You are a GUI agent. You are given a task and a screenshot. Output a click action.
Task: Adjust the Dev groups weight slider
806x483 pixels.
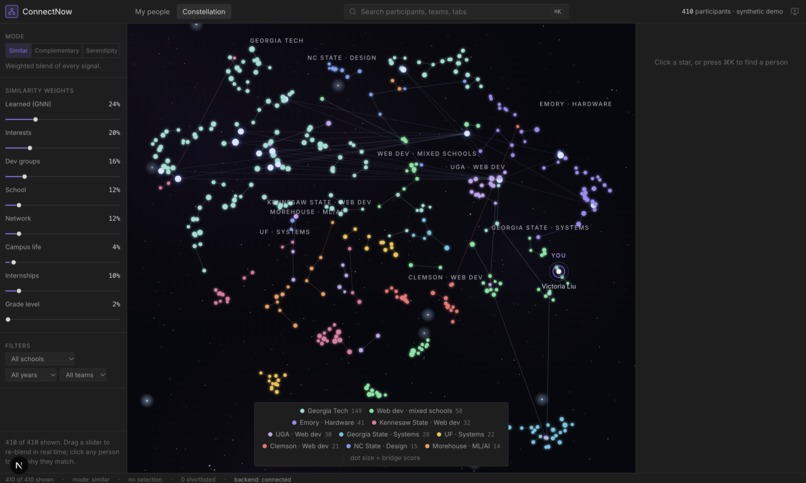pos(63,177)
